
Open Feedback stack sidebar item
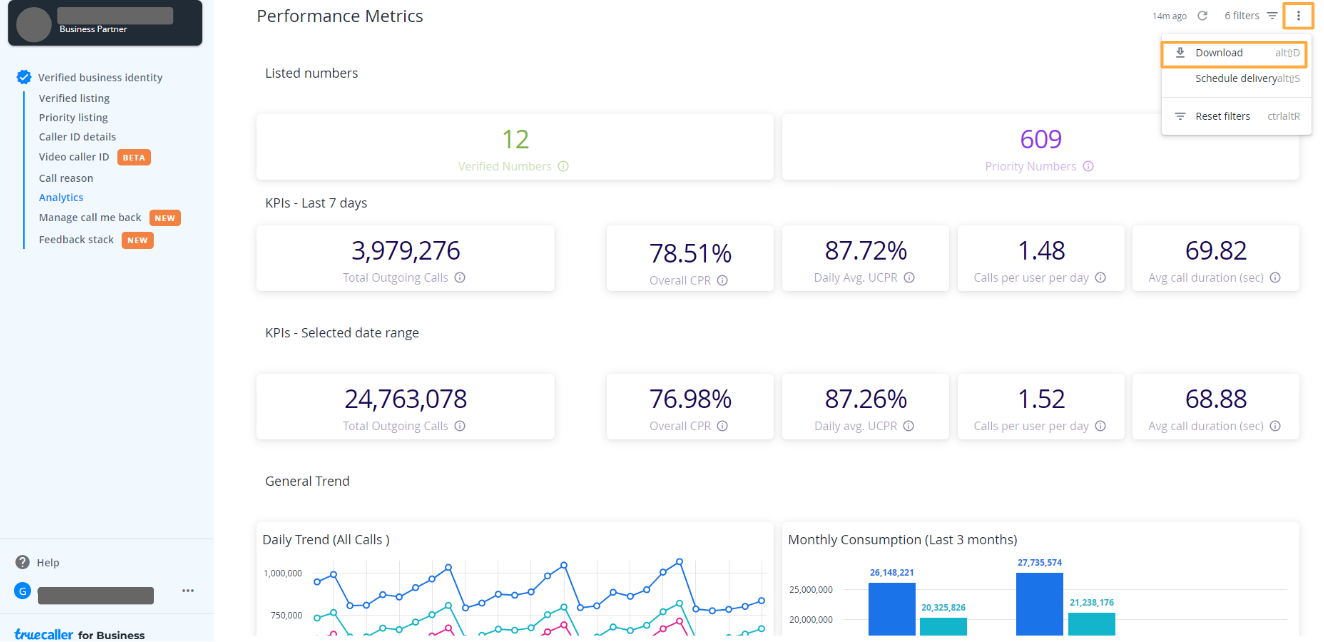tap(76, 240)
